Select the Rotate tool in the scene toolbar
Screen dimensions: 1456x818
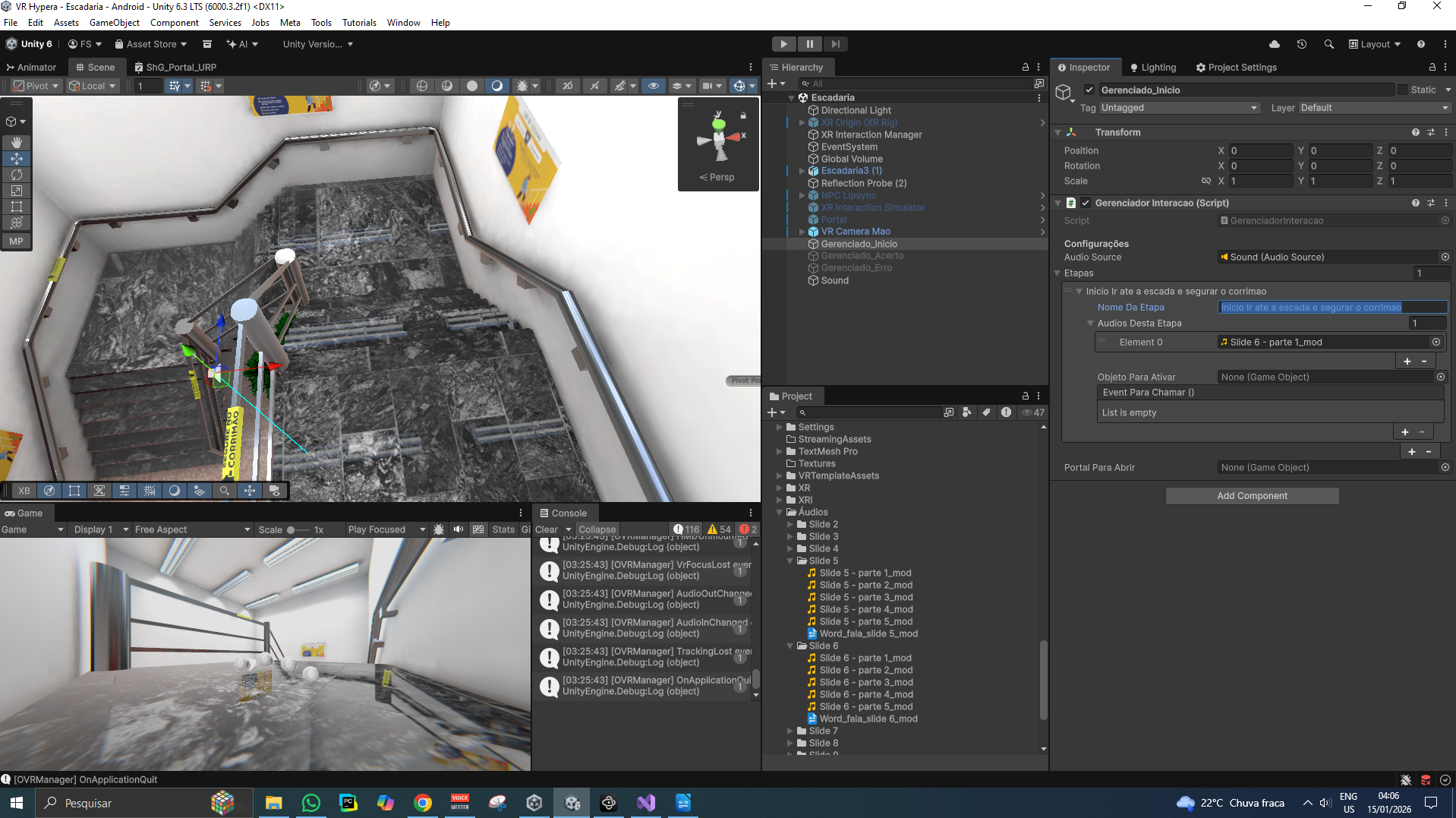16,174
